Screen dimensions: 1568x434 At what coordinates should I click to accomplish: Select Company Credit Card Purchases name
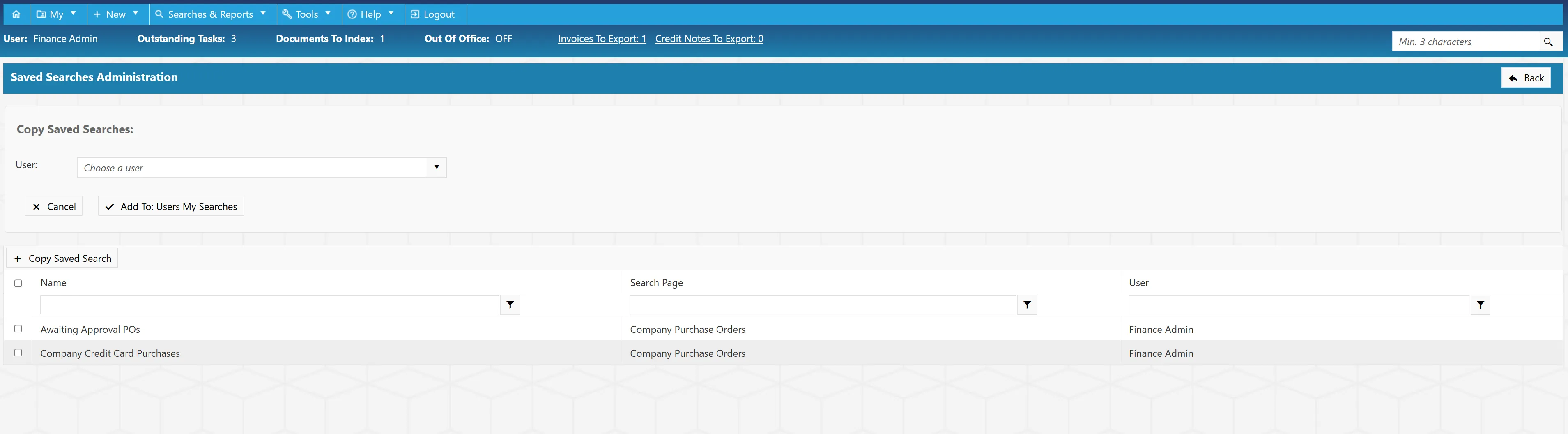click(110, 353)
